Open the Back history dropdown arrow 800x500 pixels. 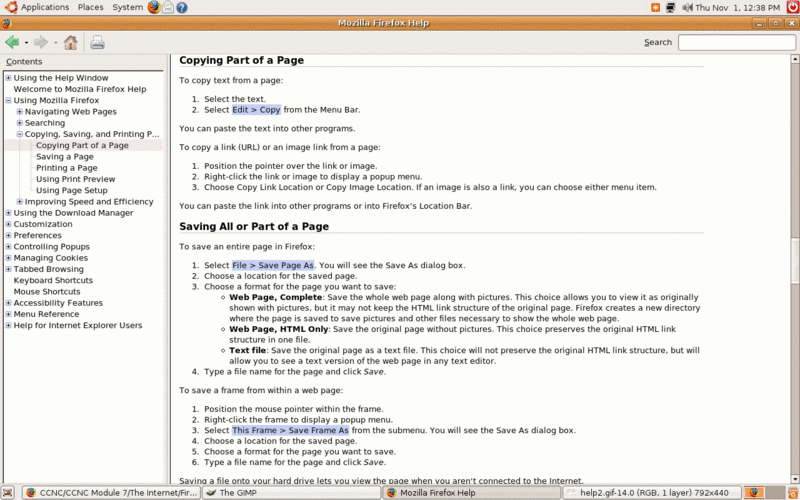26,43
